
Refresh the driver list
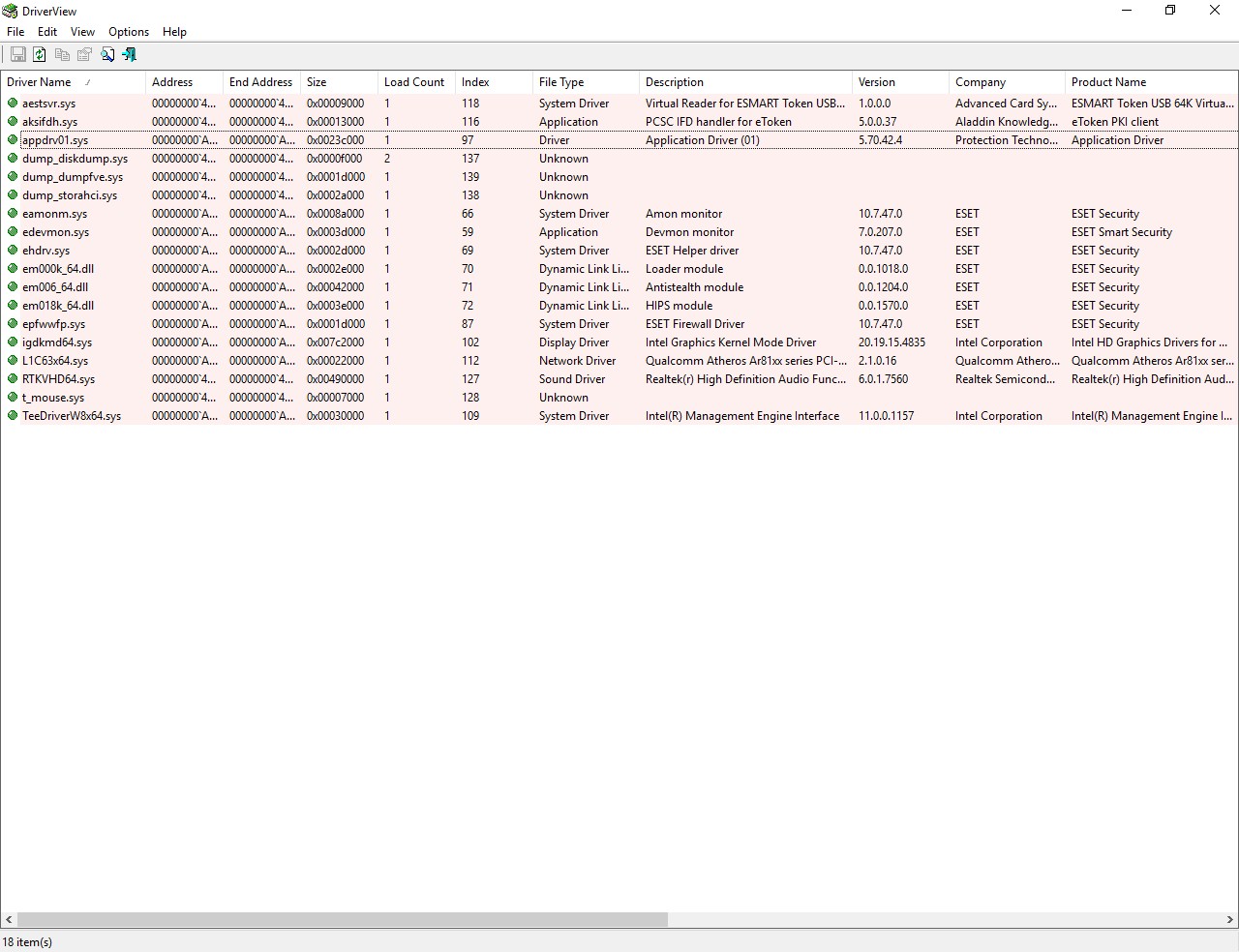[x=40, y=55]
